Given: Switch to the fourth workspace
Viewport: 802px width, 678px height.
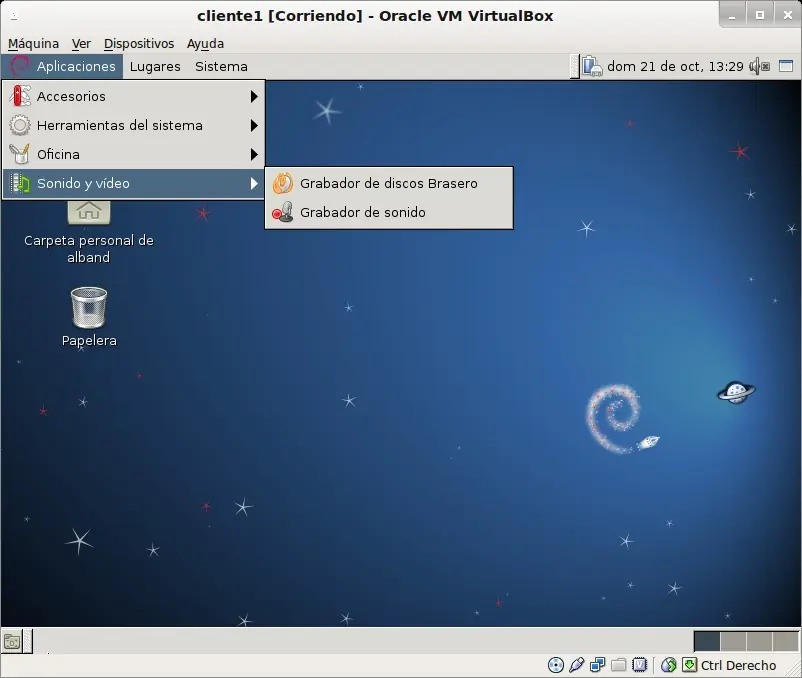Looking at the screenshot, I should click(786, 641).
